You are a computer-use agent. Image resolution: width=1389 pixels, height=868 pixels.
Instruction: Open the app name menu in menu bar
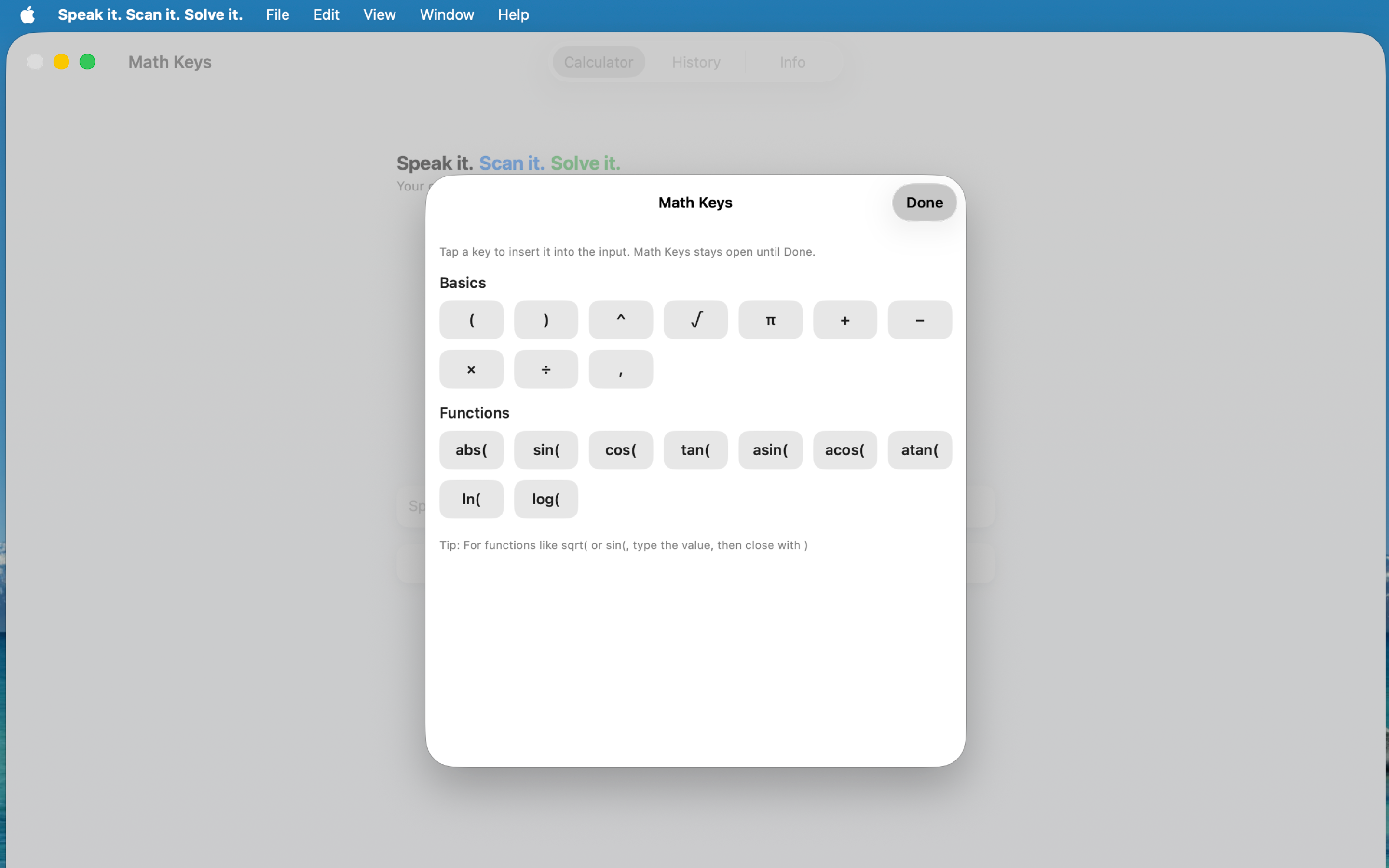click(150, 15)
